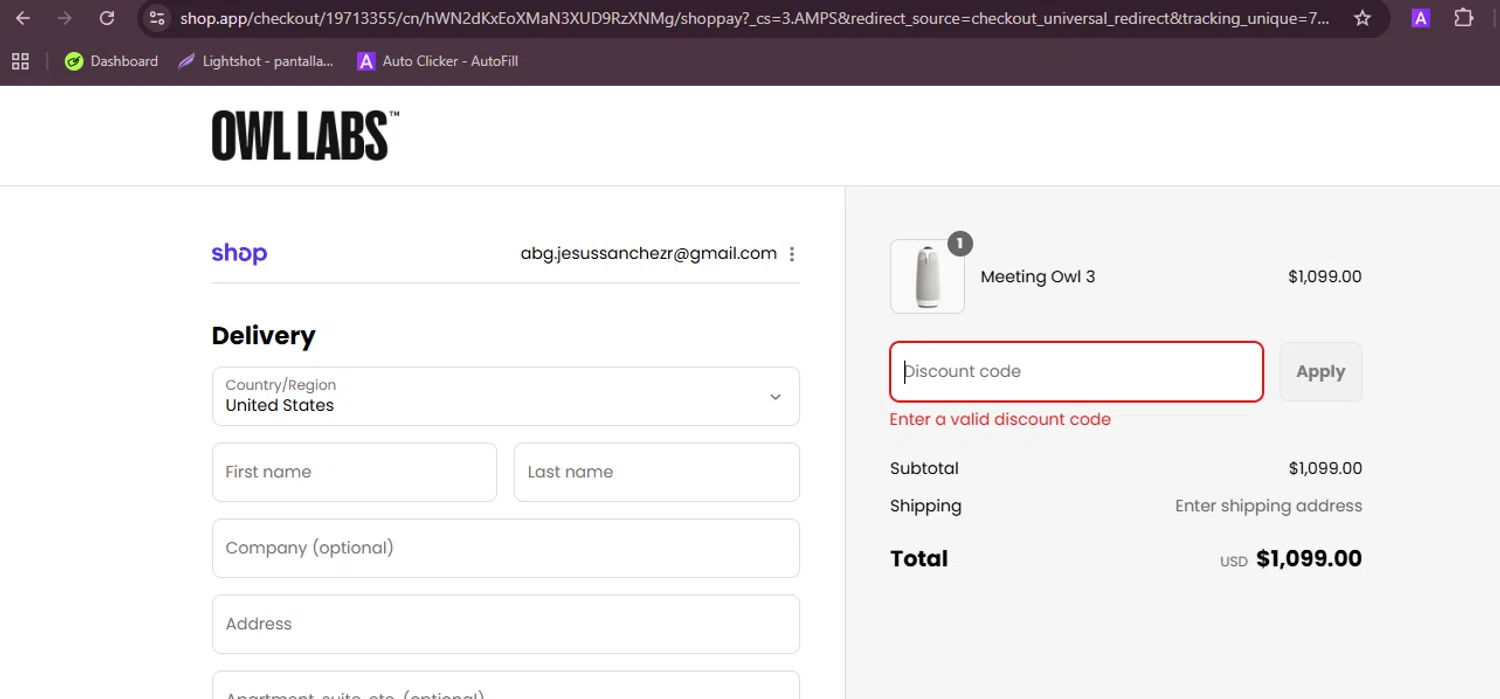Click the browser back arrow
1500x699 pixels.
(23, 18)
